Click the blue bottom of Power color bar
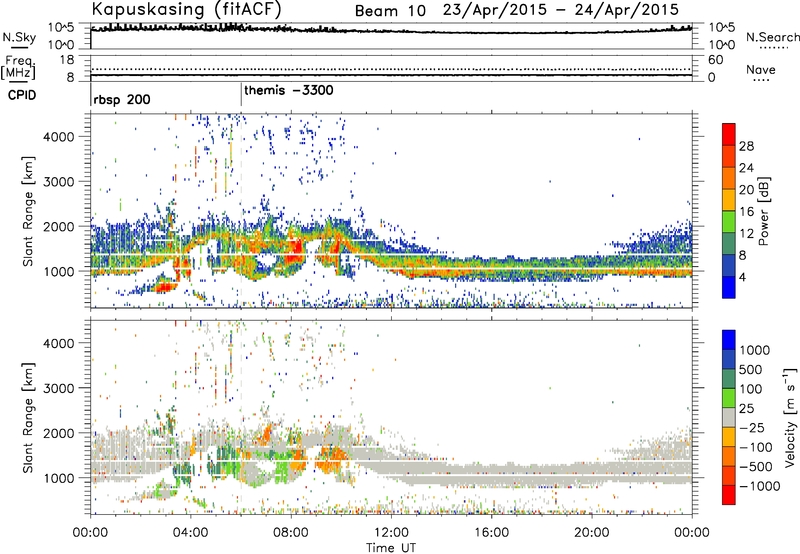This screenshot has height=554, width=800. click(729, 287)
